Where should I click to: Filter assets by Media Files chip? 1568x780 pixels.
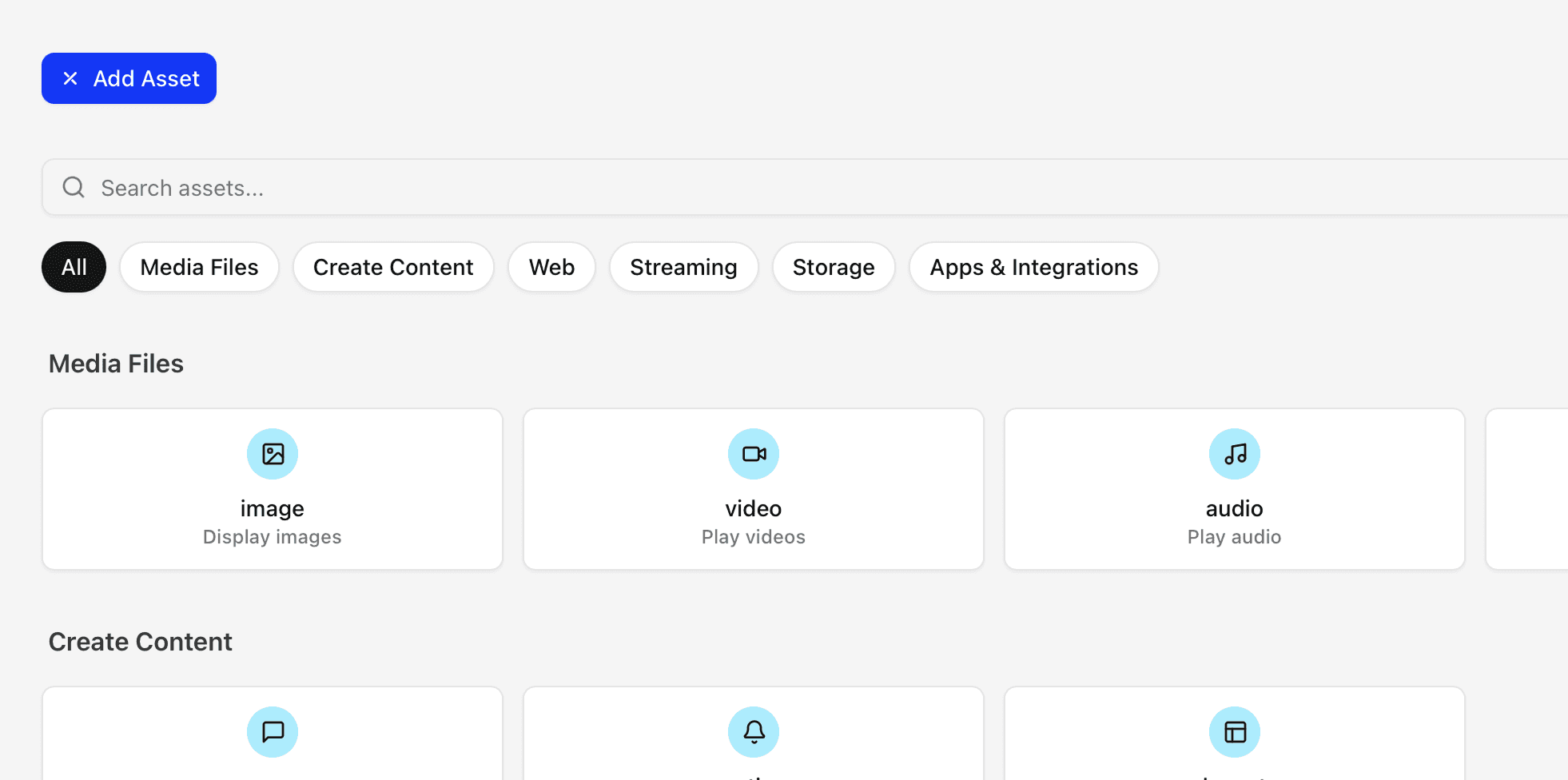199,267
